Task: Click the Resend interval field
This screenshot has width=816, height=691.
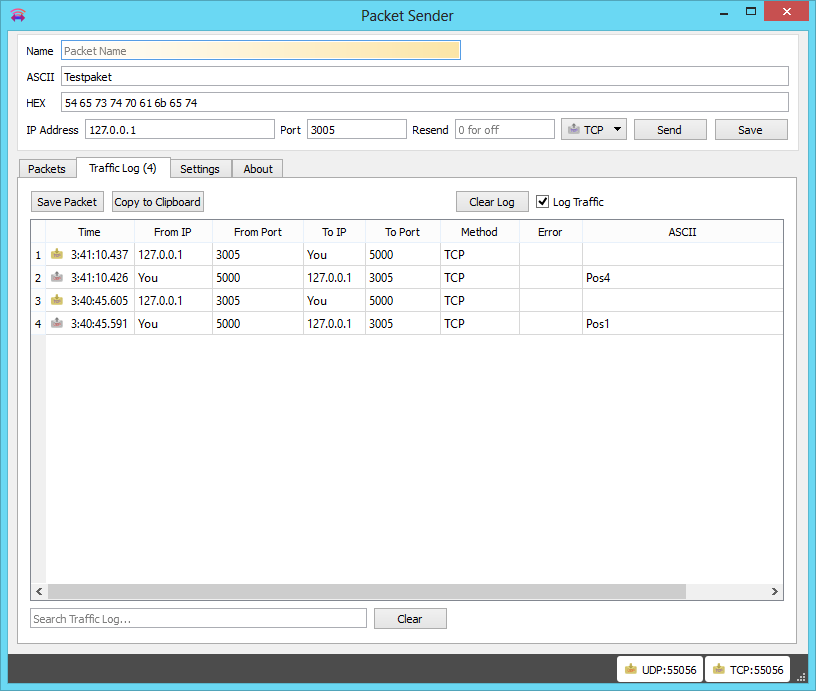Action: pos(505,130)
